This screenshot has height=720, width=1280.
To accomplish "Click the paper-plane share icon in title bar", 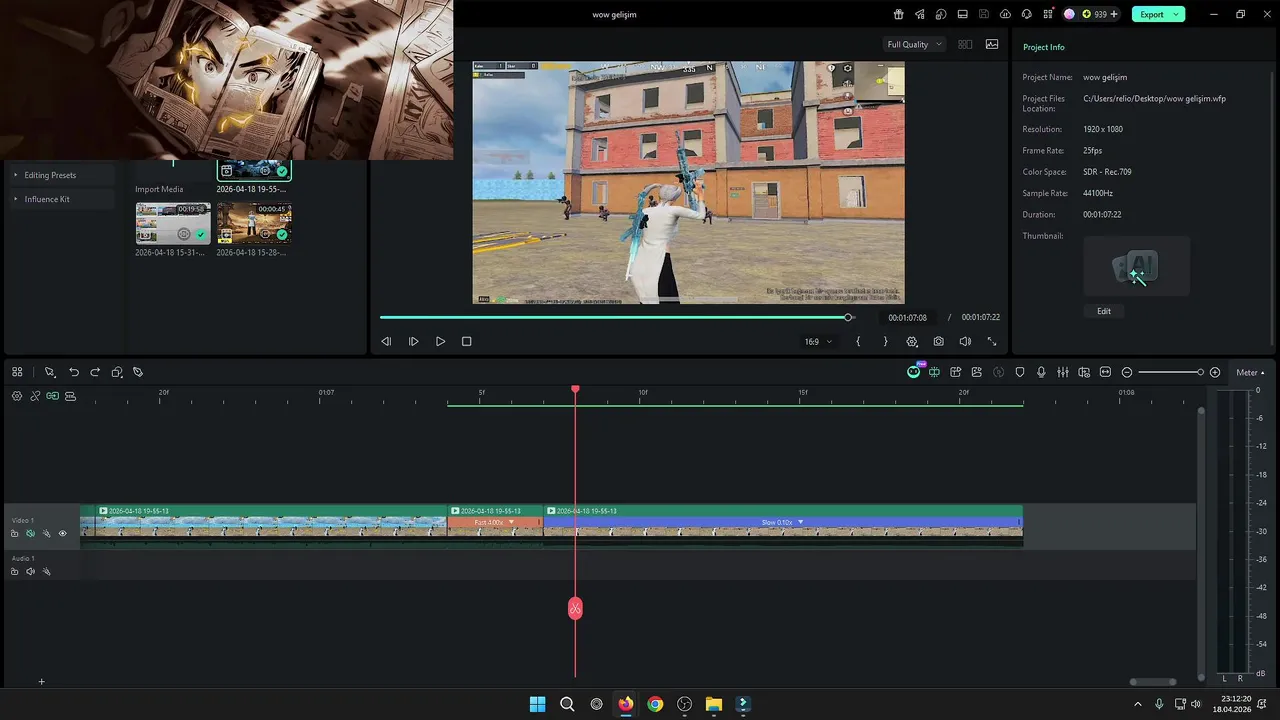I will [x=919, y=14].
